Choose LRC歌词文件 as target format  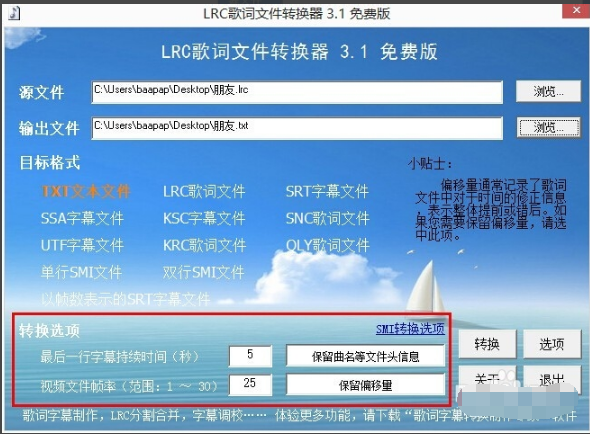coord(204,191)
